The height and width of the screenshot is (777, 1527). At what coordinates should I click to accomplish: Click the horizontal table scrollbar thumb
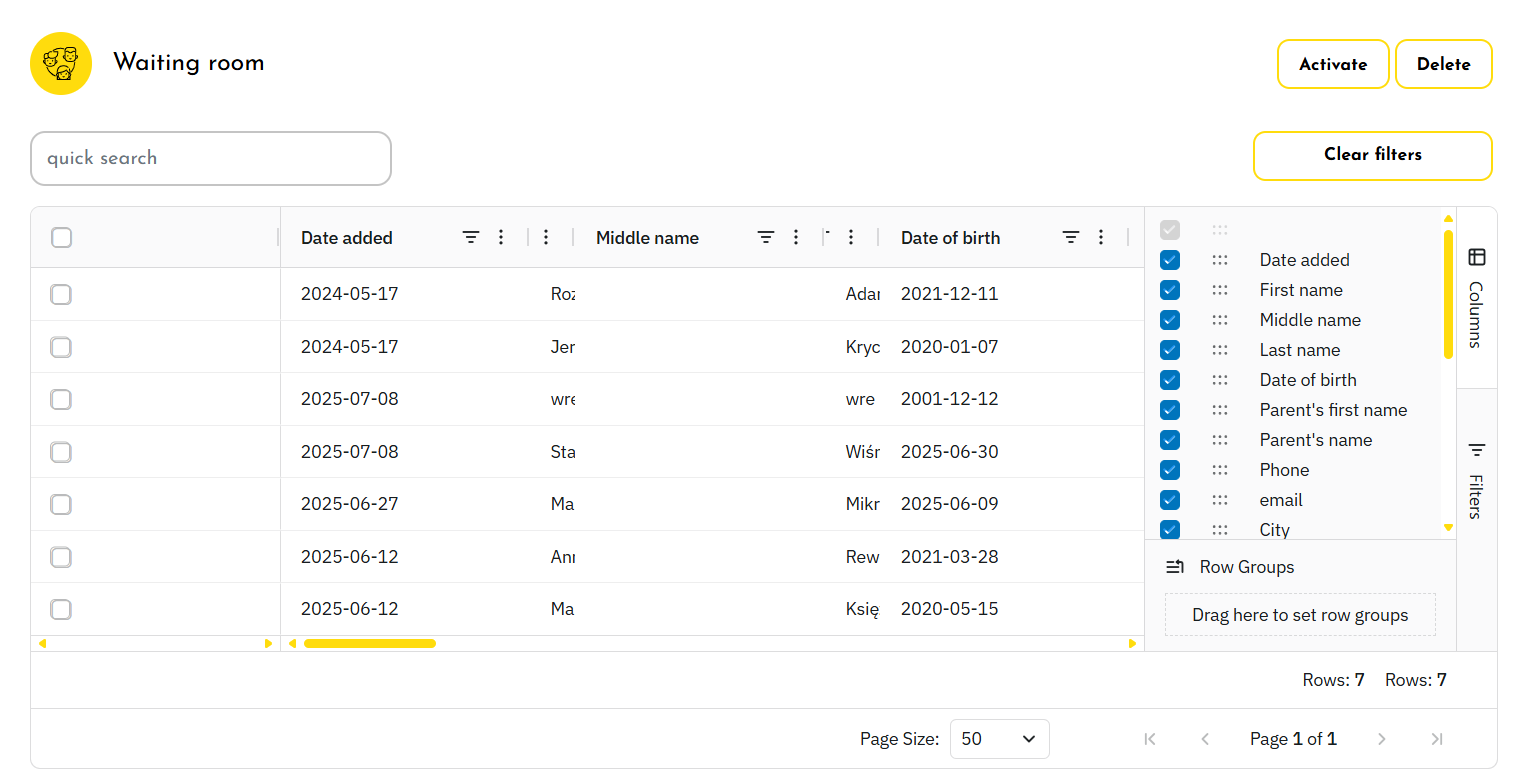[x=369, y=644]
